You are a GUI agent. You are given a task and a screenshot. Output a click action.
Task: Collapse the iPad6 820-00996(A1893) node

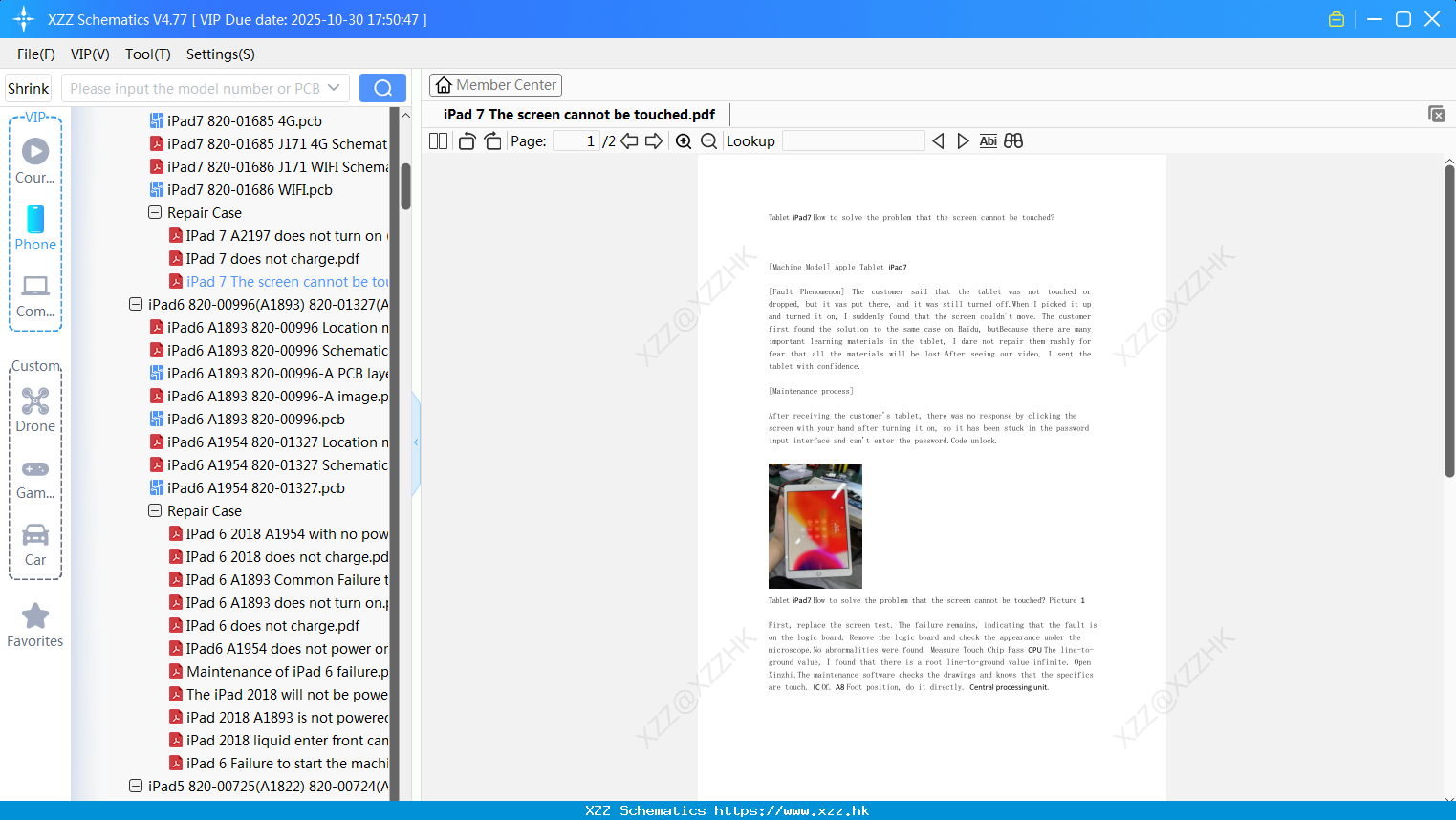pyautogui.click(x=136, y=304)
